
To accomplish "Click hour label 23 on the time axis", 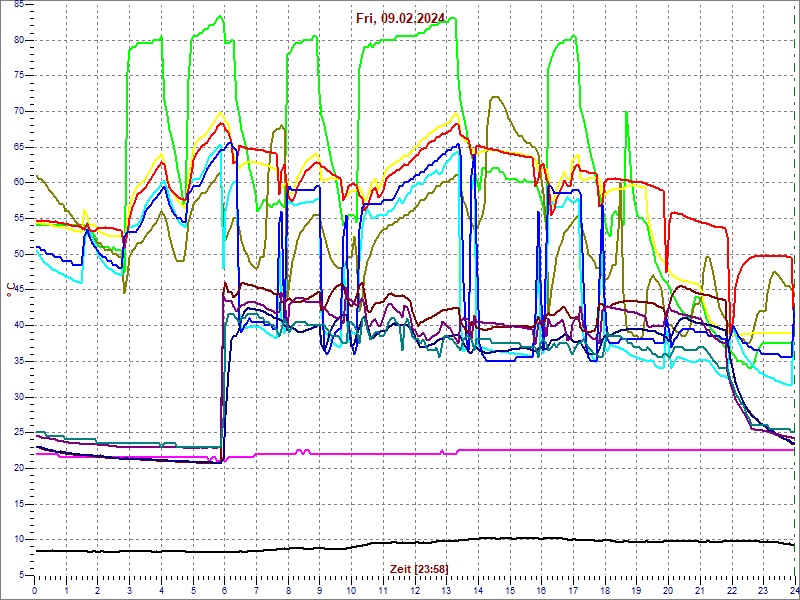I will click(x=762, y=590).
